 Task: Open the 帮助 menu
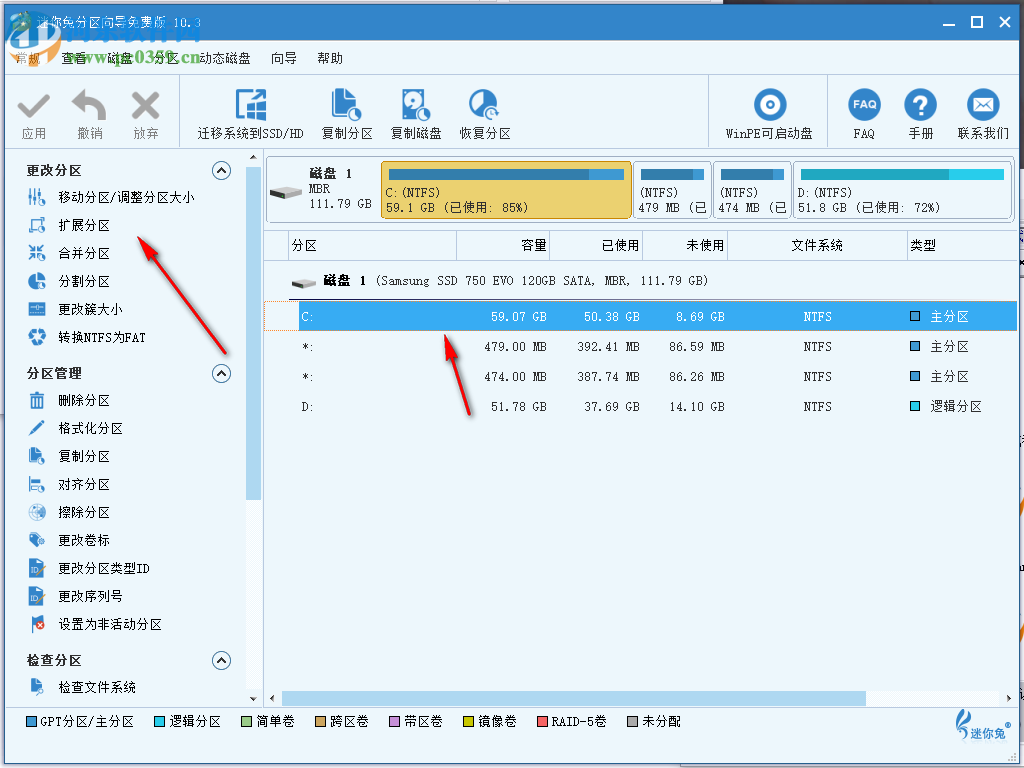click(x=330, y=58)
